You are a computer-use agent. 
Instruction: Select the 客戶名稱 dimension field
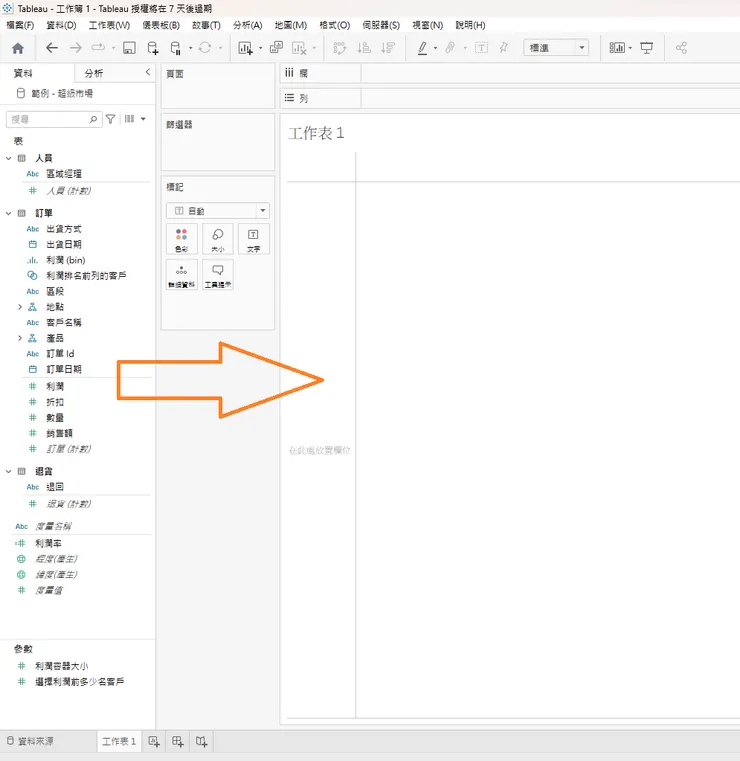click(64, 322)
